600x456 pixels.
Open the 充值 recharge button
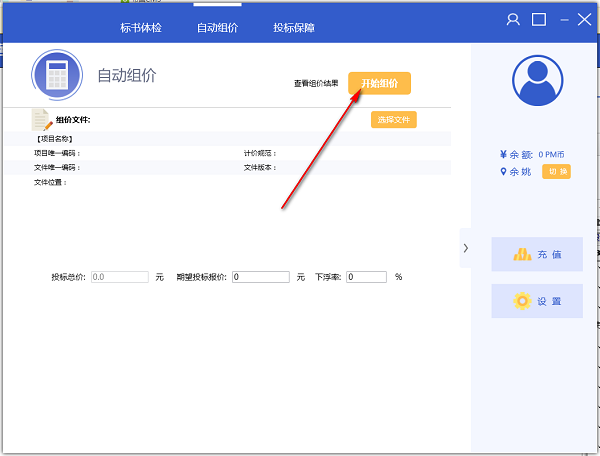pos(537,254)
